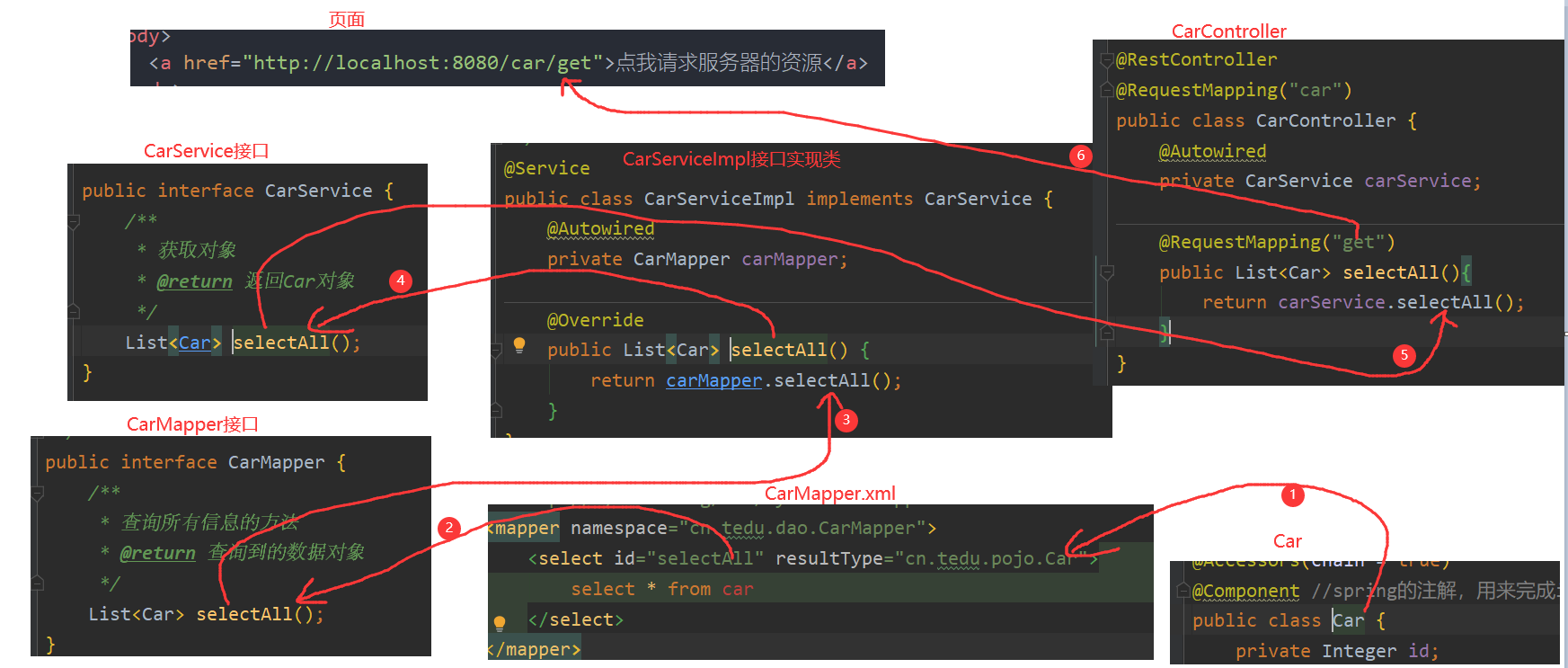Click the fold marker at CarService comment end
This screenshot has width=1568, height=668.
tap(74, 312)
